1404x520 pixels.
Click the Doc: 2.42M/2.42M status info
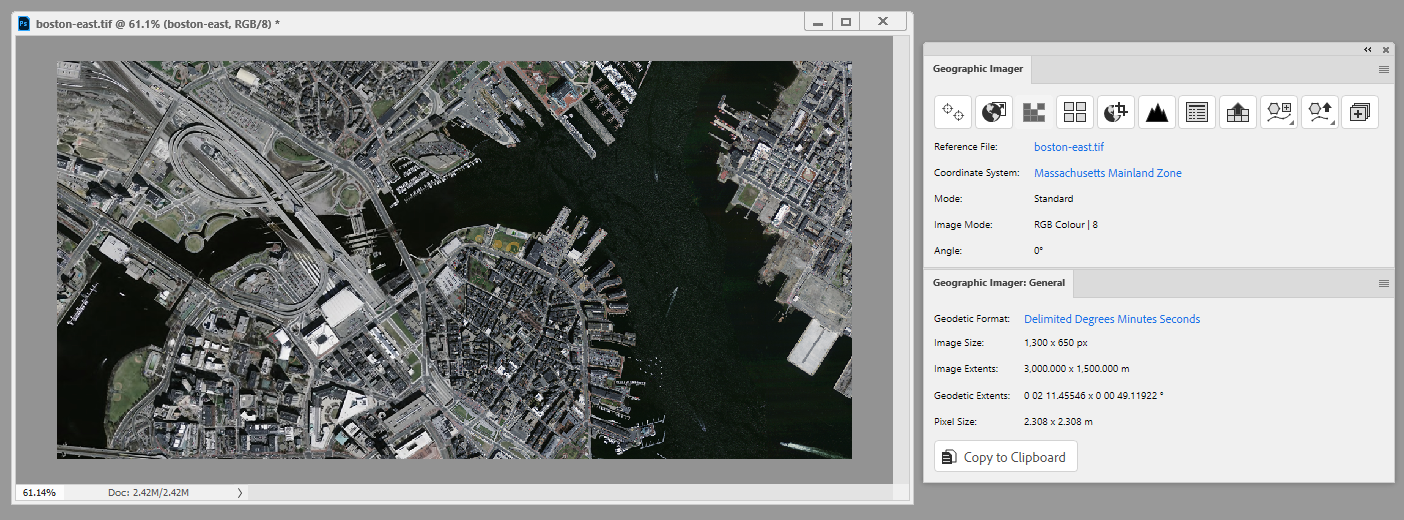point(148,493)
